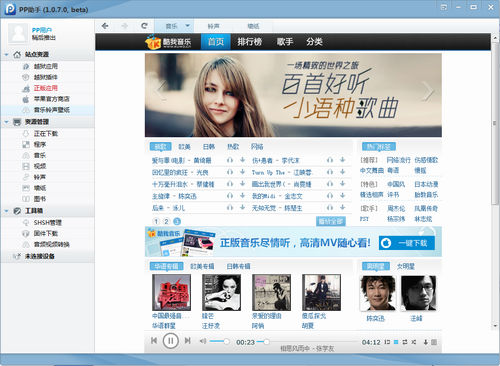Download the 光良 song with arrow icon
The width and height of the screenshot is (500, 366).
click(243, 172)
